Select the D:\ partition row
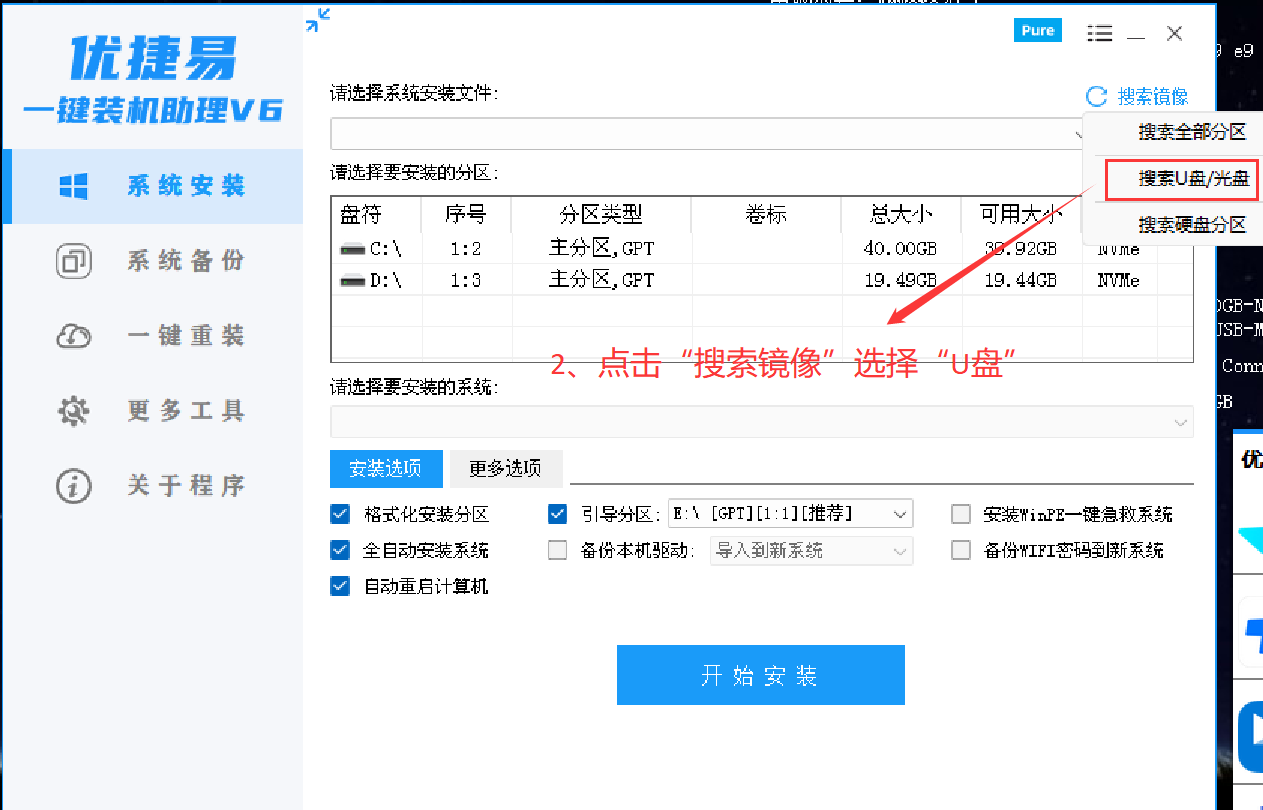The image size is (1263, 810). coord(762,281)
